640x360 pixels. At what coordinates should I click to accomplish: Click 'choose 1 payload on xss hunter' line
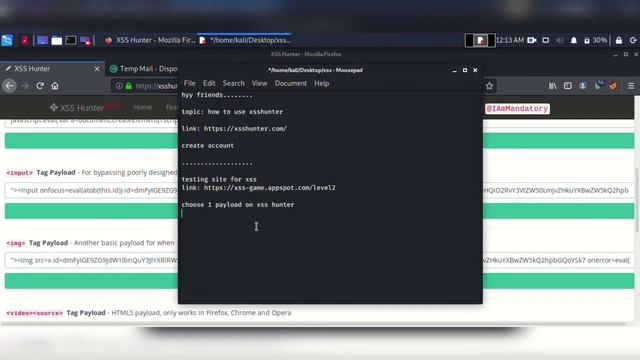(238, 205)
